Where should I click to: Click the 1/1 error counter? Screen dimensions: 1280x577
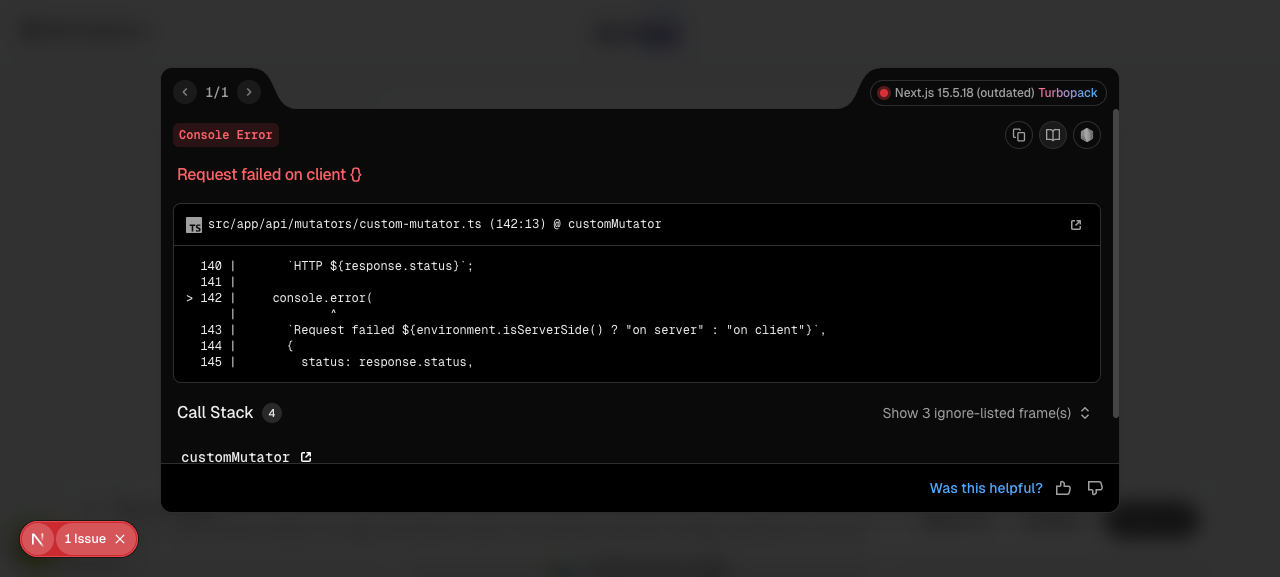(x=217, y=92)
